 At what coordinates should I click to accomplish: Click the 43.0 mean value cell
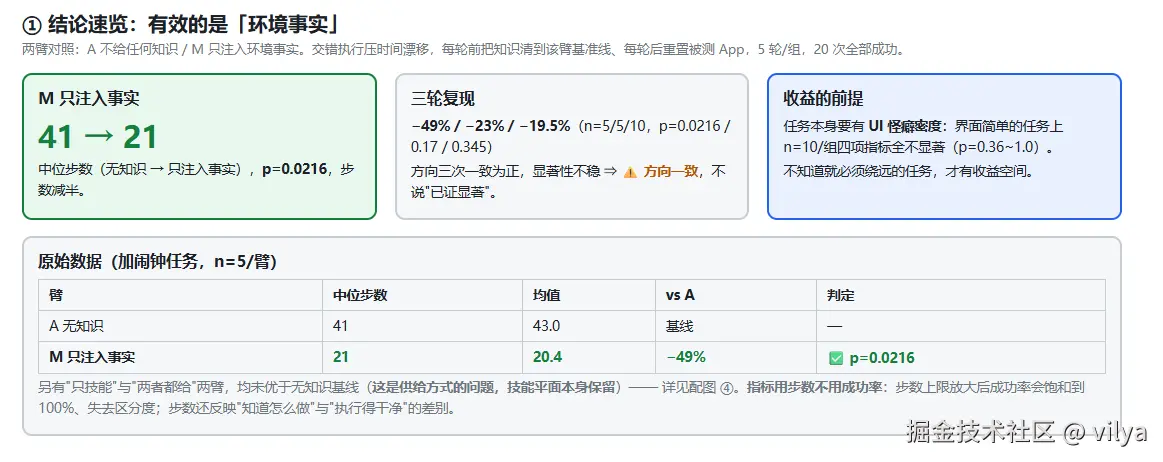pos(547,326)
